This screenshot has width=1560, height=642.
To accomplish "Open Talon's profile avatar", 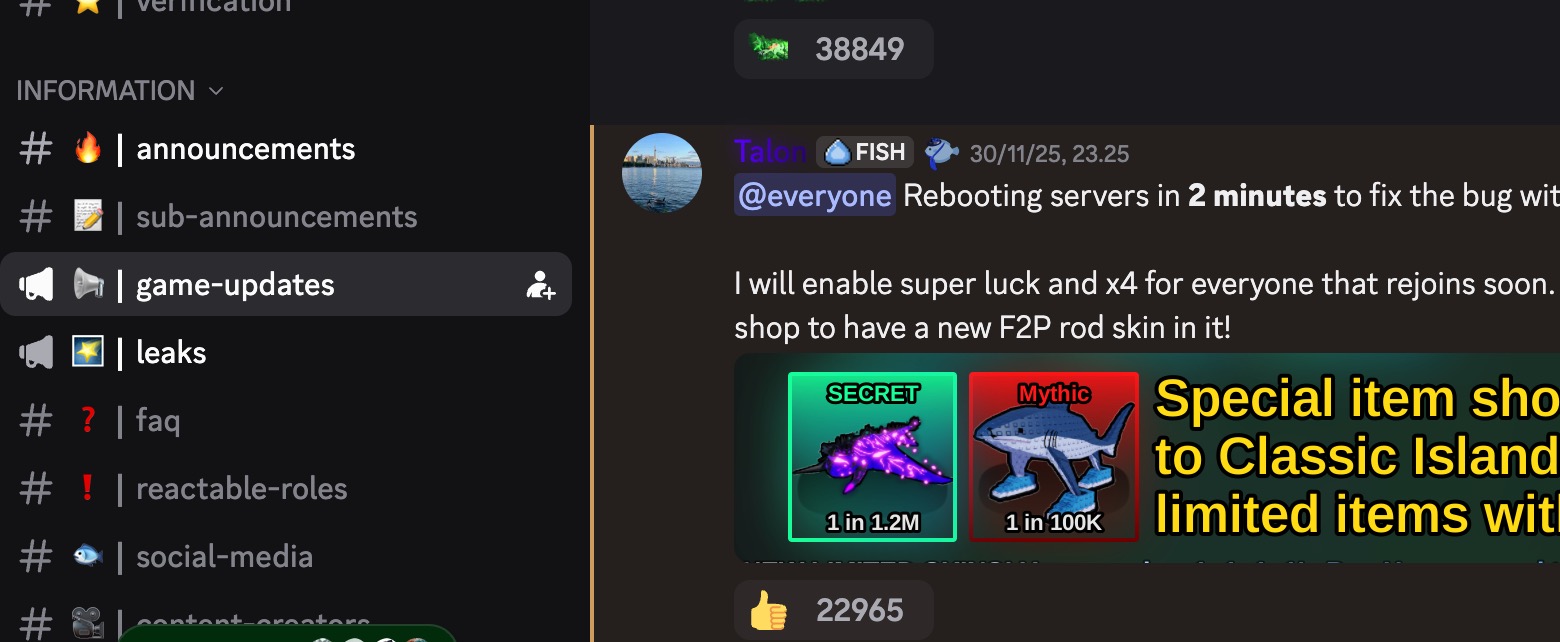I will 662,173.
